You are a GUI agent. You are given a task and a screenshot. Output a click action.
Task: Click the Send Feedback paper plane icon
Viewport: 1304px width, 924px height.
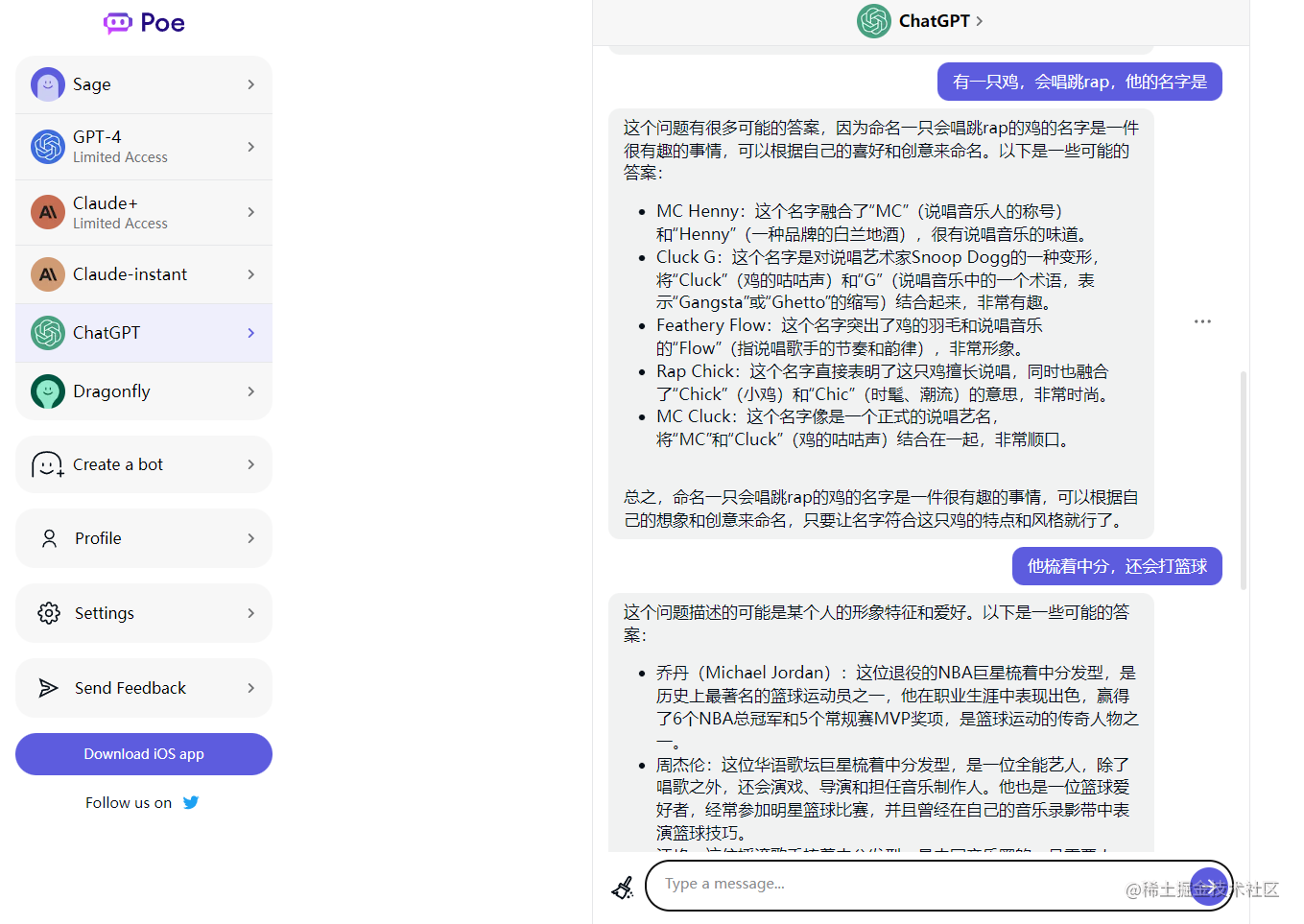coord(49,688)
